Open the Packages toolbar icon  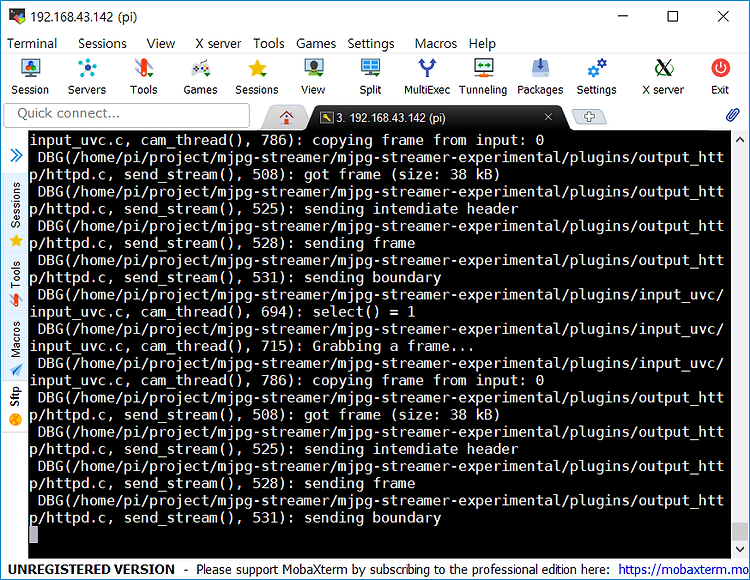pyautogui.click(x=540, y=77)
